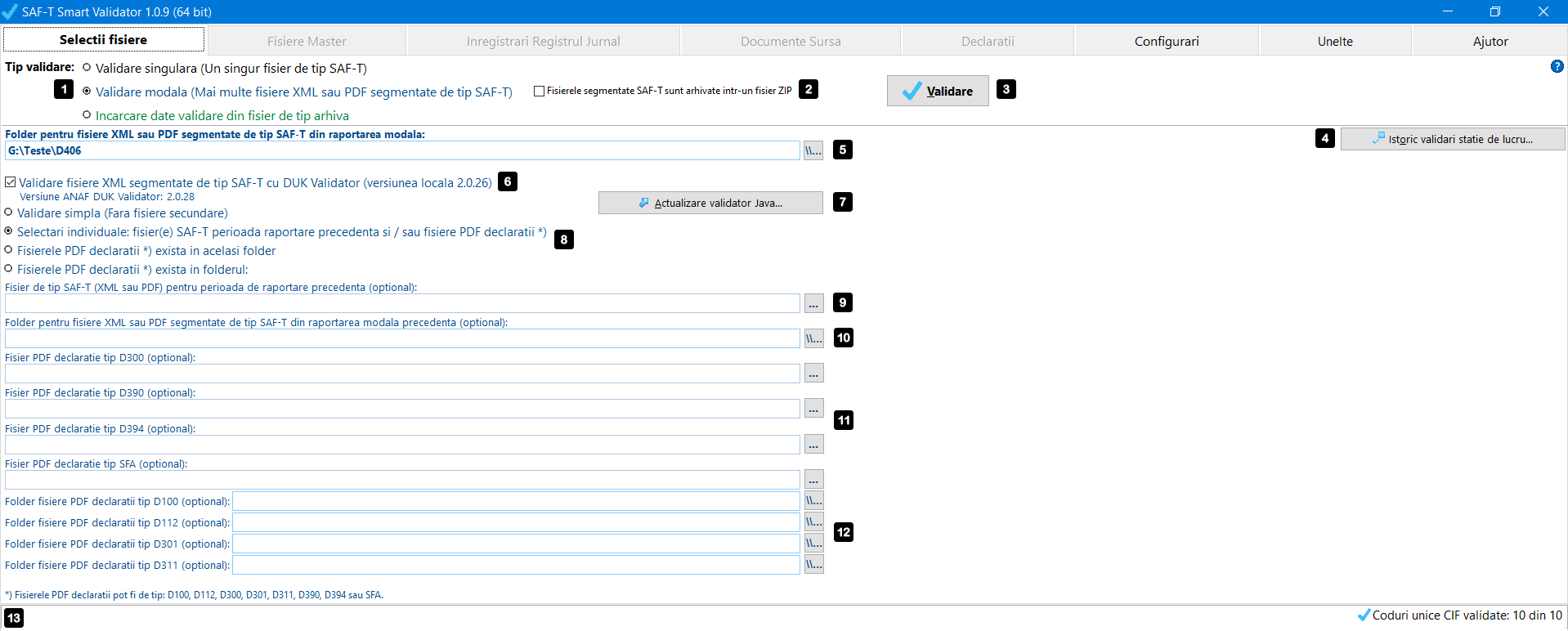Image resolution: width=1568 pixels, height=631 pixels.
Task: Browse for D300 declaration PDF file
Action: [x=813, y=374]
